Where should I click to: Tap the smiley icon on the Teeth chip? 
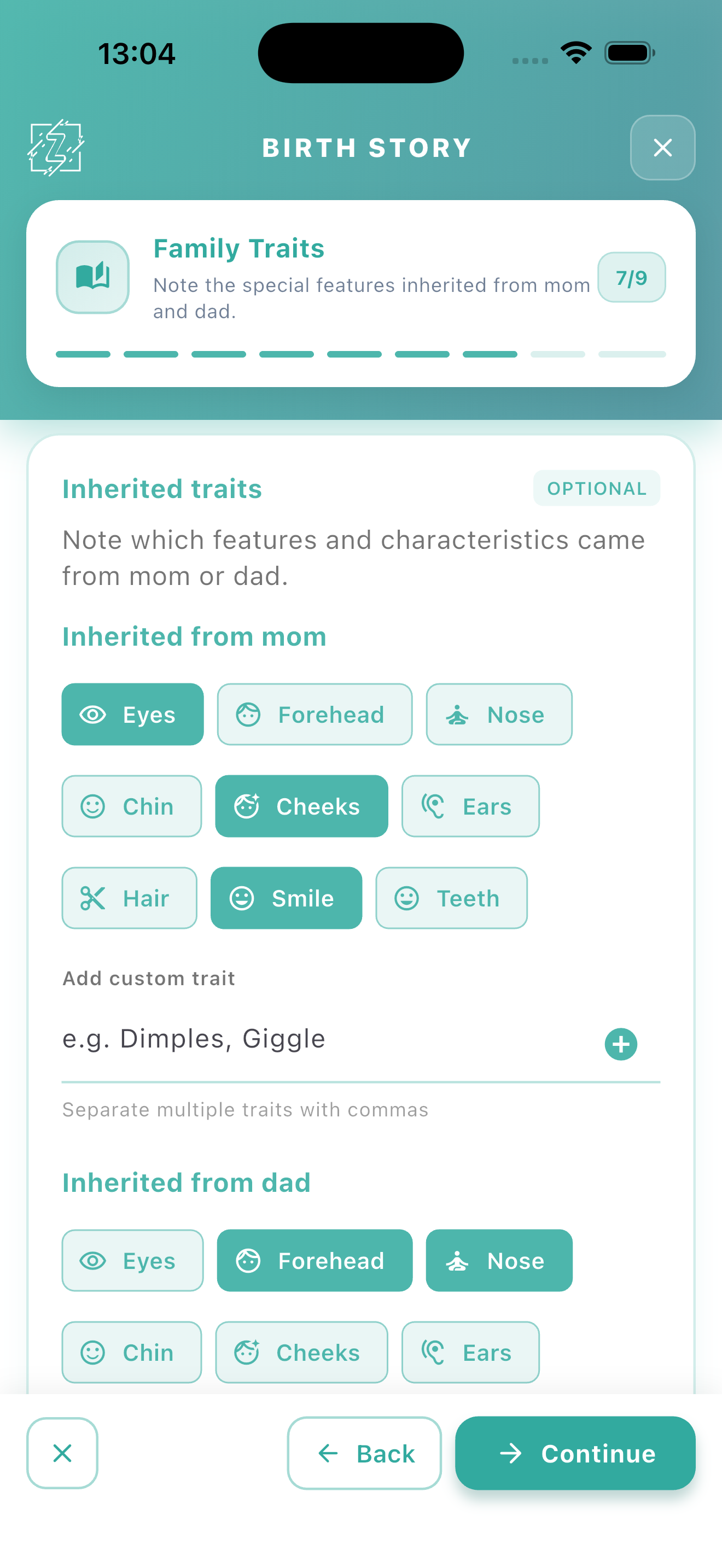point(406,897)
